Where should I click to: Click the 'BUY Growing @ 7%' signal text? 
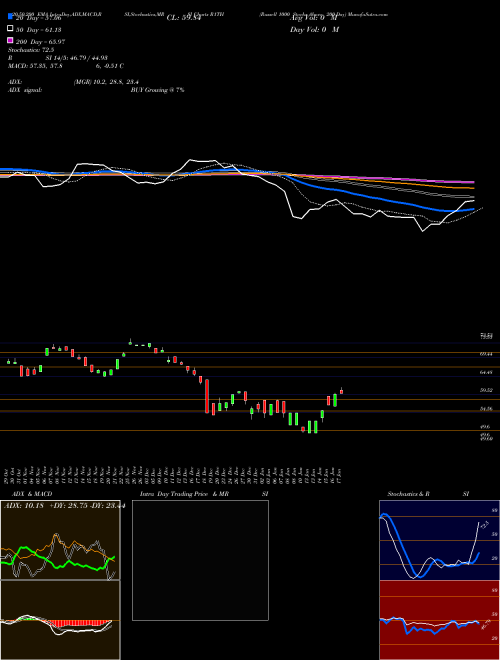point(157,90)
